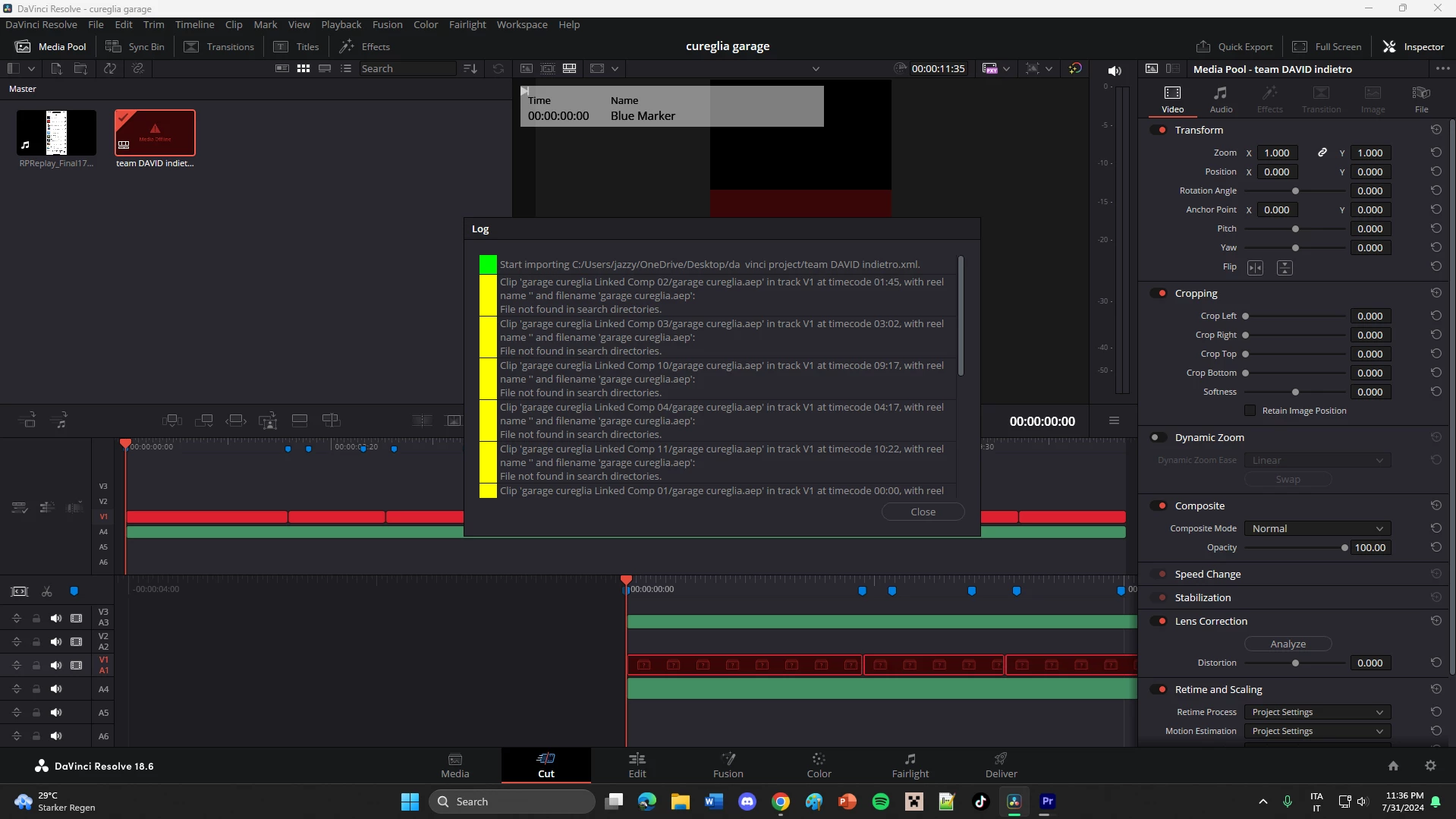The image size is (1456, 819).
Task: Open the Fairlight menu
Action: tap(467, 24)
